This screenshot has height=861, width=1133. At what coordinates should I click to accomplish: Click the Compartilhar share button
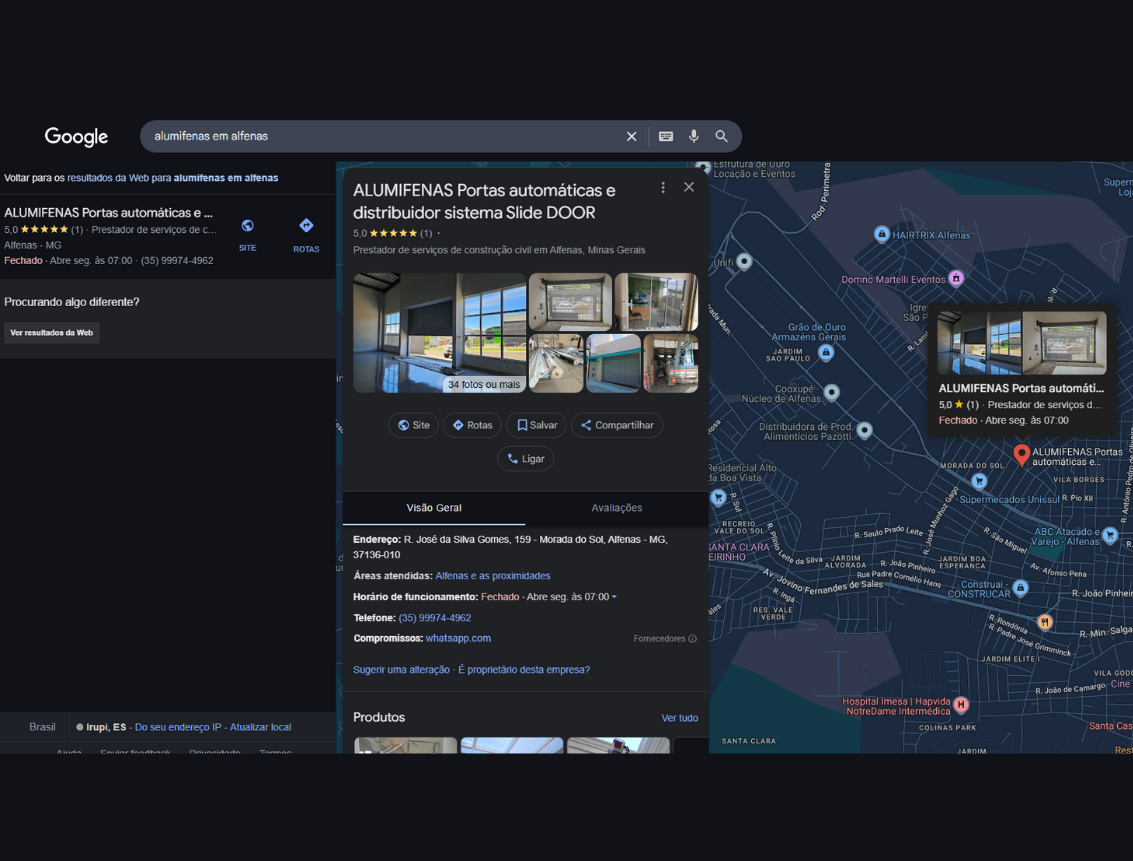[617, 425]
